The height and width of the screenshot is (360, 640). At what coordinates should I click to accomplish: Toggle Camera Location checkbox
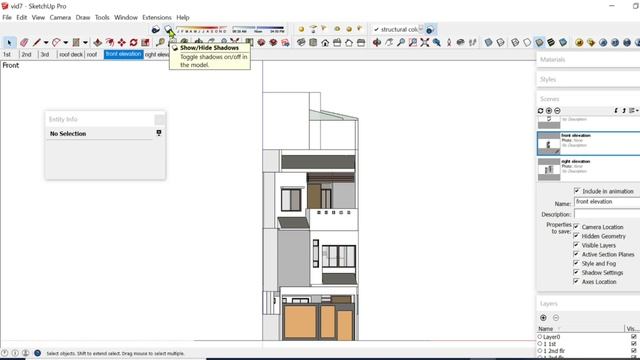coord(576,226)
